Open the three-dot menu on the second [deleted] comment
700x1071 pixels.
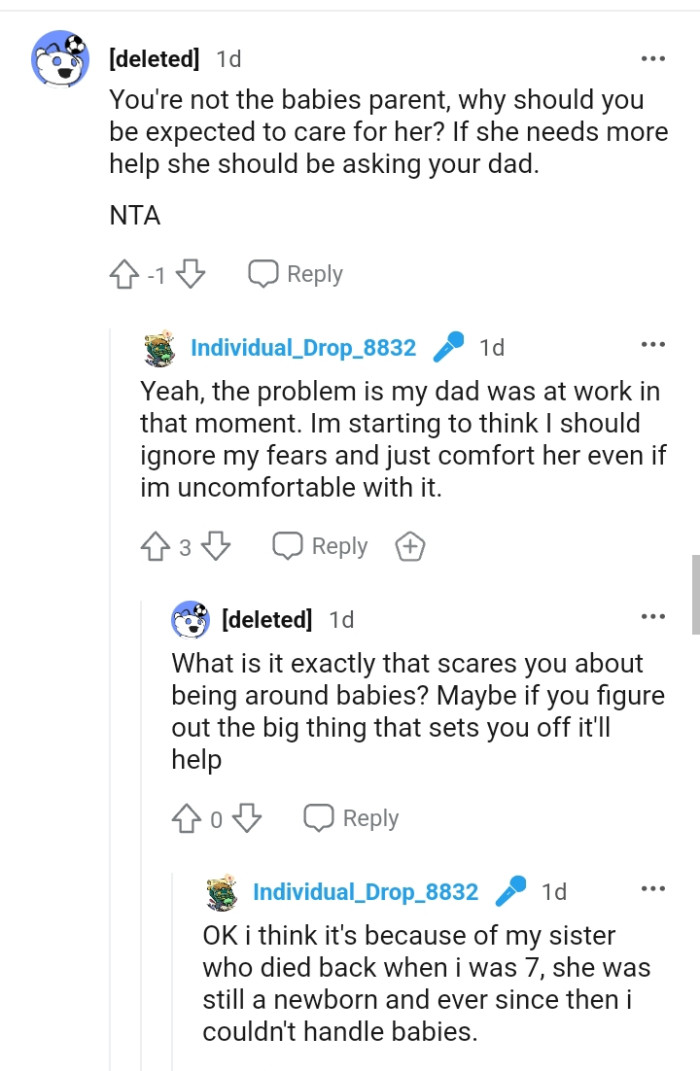coord(653,615)
